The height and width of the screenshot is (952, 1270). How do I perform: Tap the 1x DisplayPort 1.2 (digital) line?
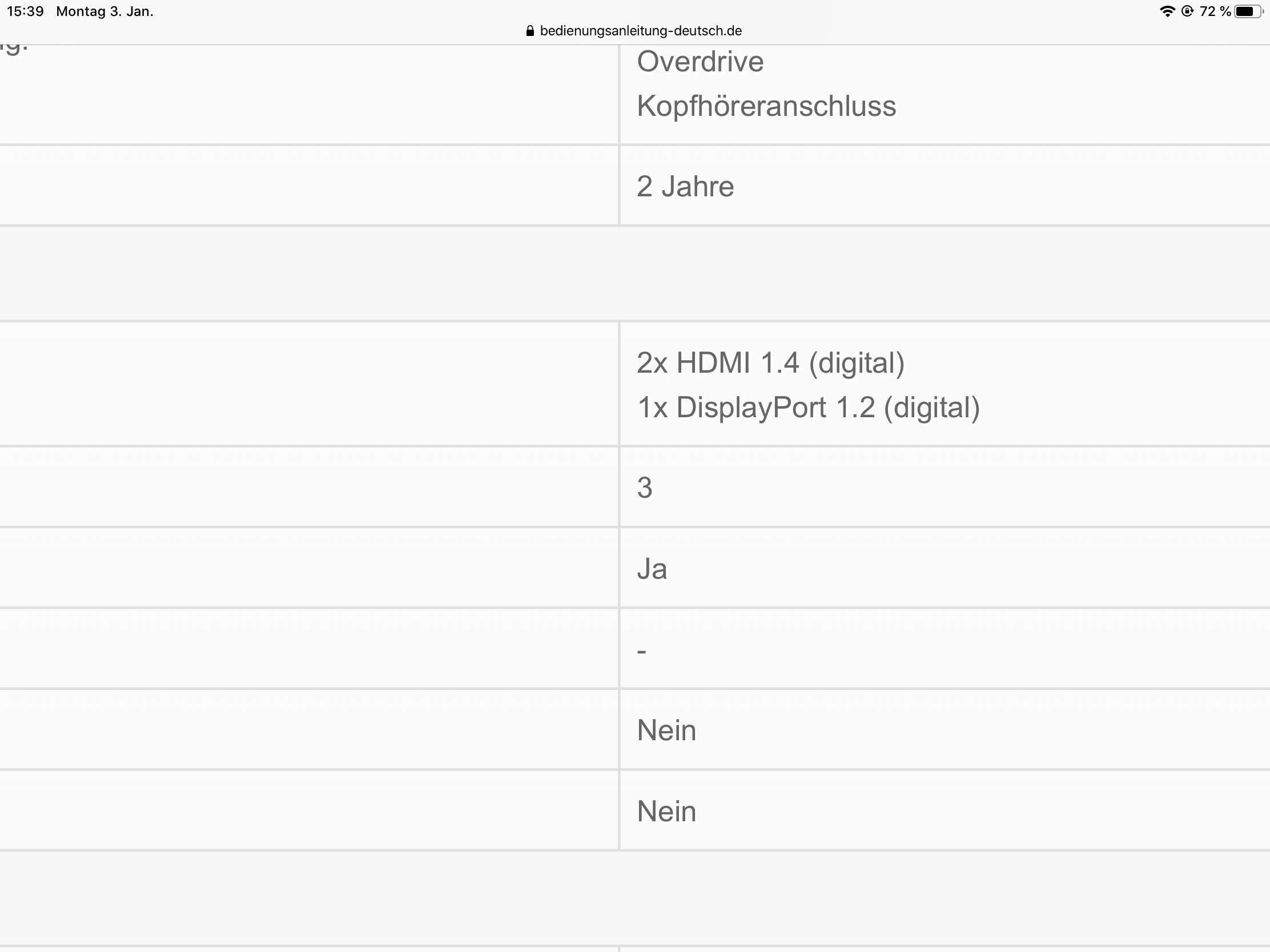point(809,408)
